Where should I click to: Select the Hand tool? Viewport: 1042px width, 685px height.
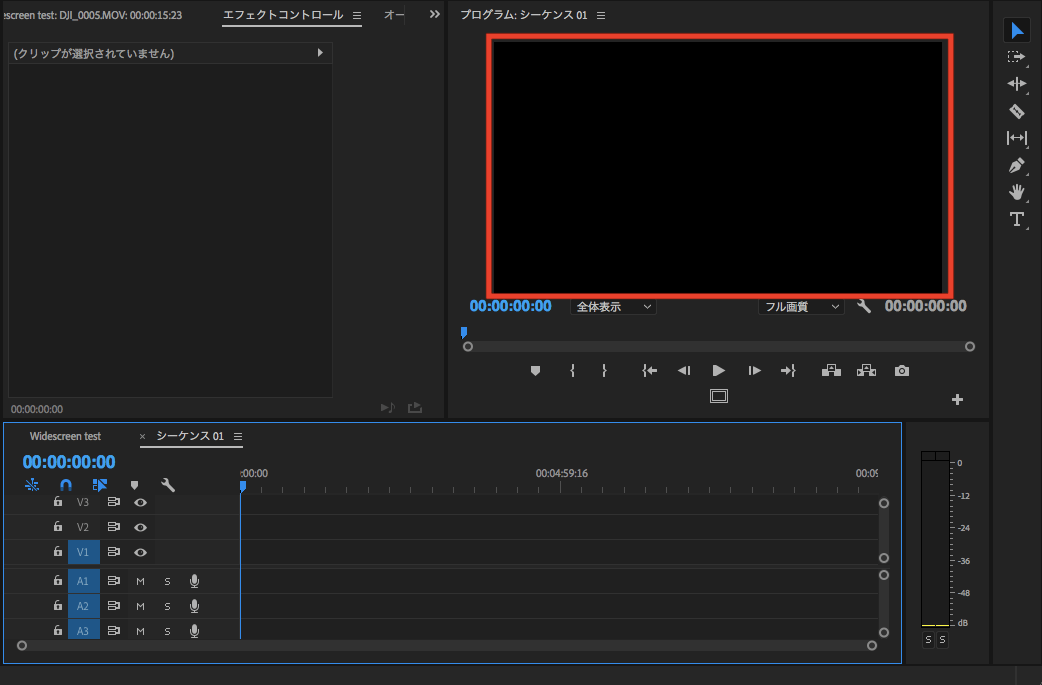coord(1016,192)
